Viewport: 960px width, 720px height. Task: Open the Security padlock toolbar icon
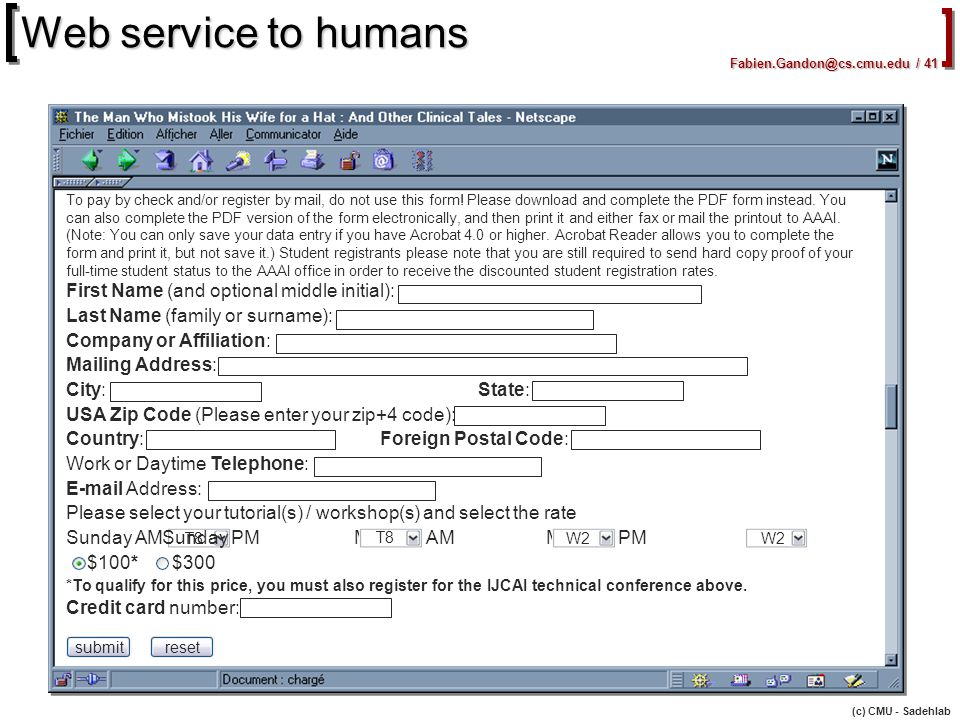coord(349,161)
